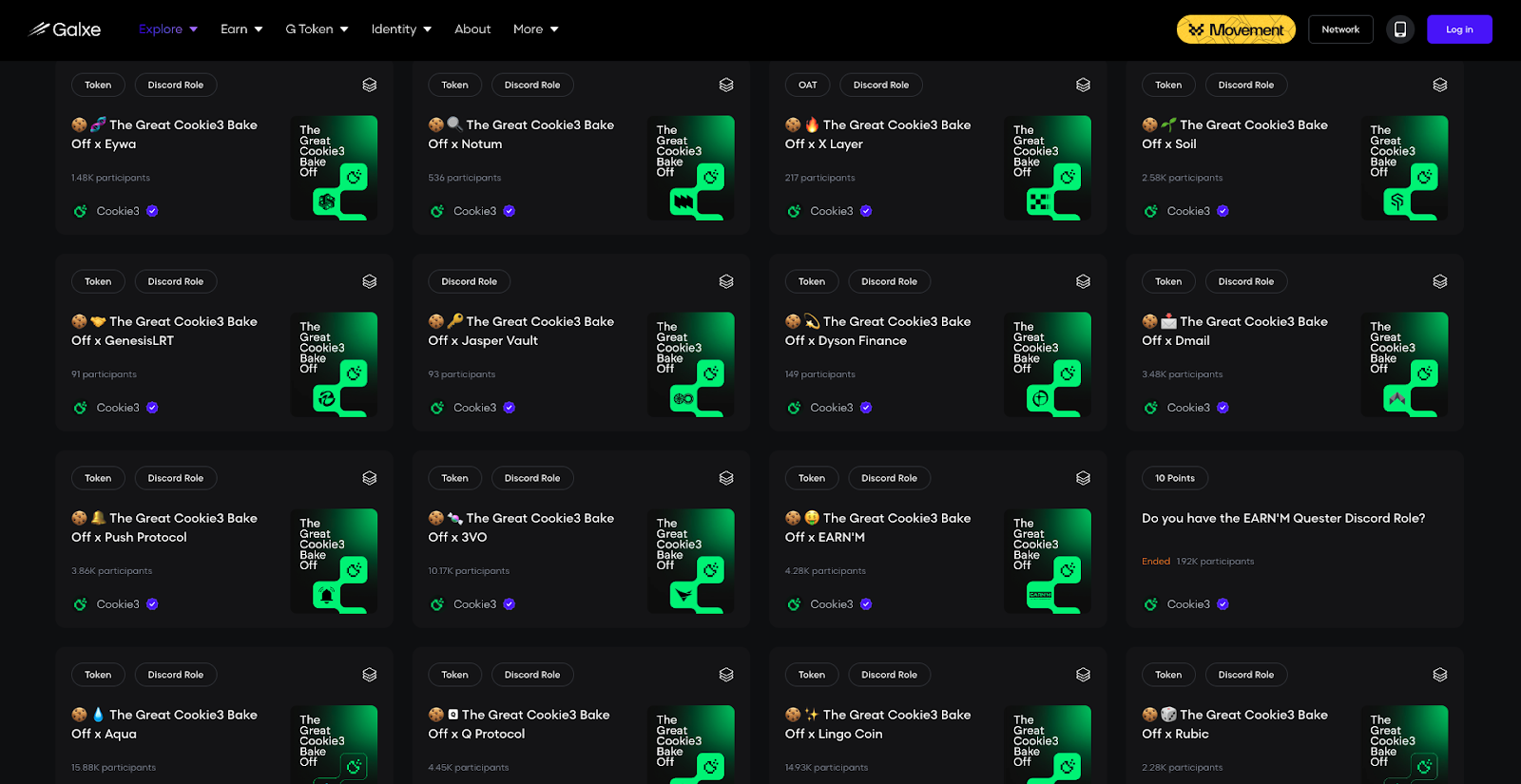Open Bake Off x Dmail title

[1235, 332]
